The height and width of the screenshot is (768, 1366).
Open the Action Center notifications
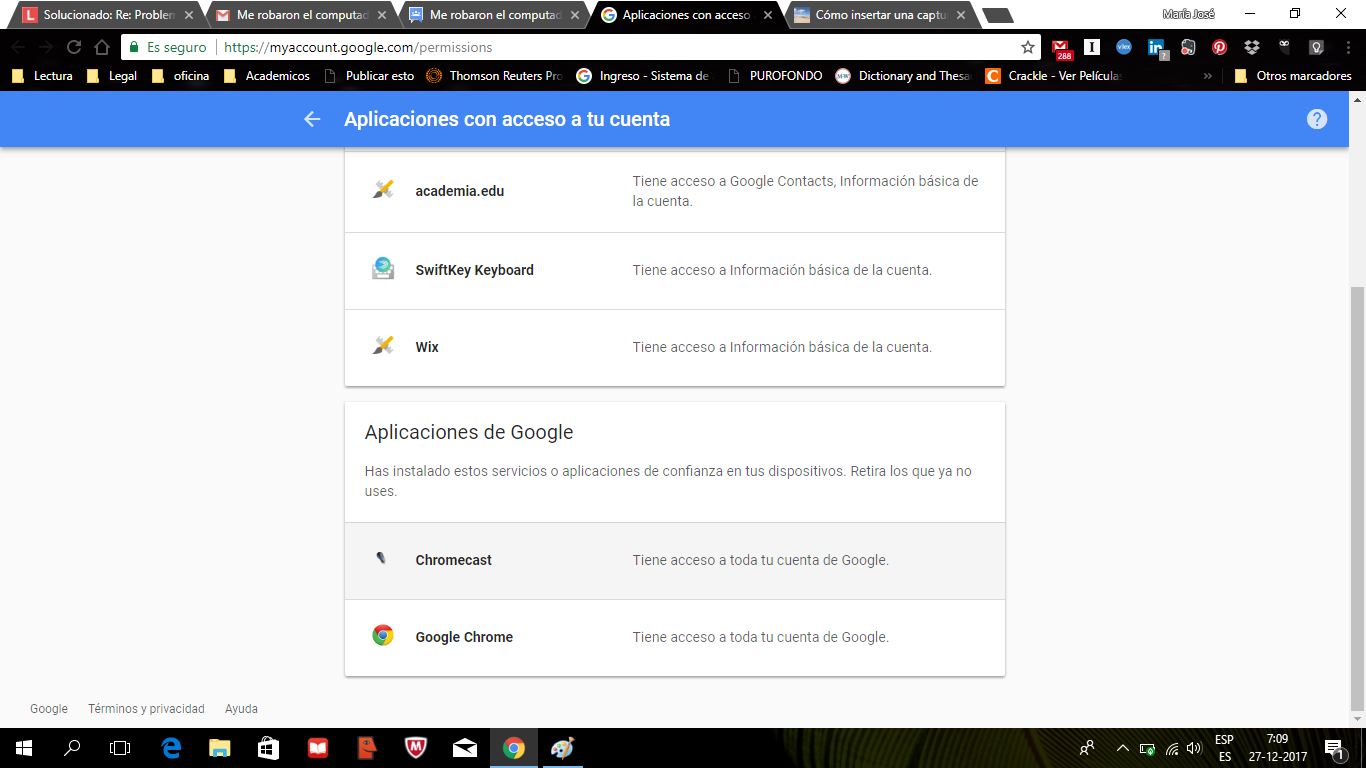pos(1333,748)
